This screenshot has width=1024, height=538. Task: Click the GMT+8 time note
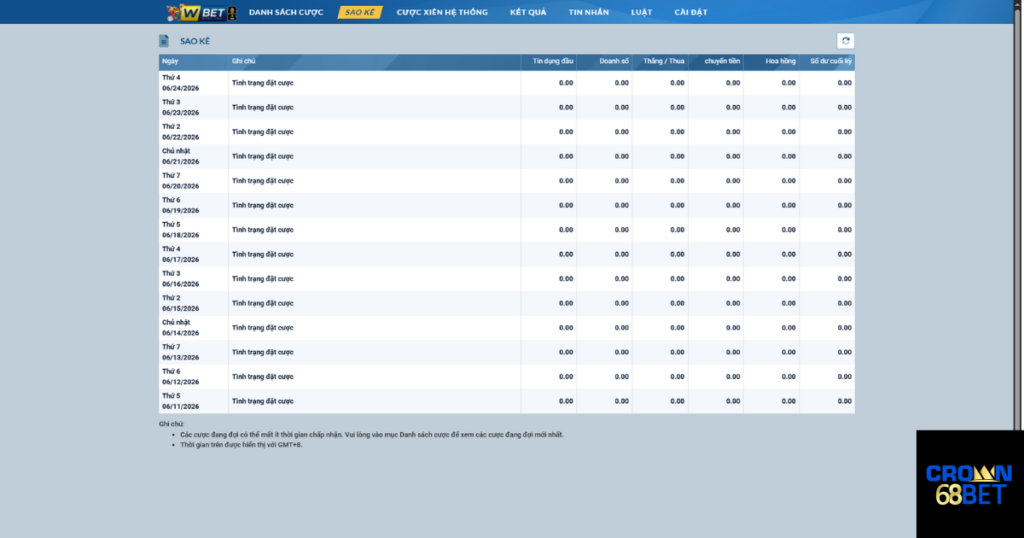coord(241,445)
